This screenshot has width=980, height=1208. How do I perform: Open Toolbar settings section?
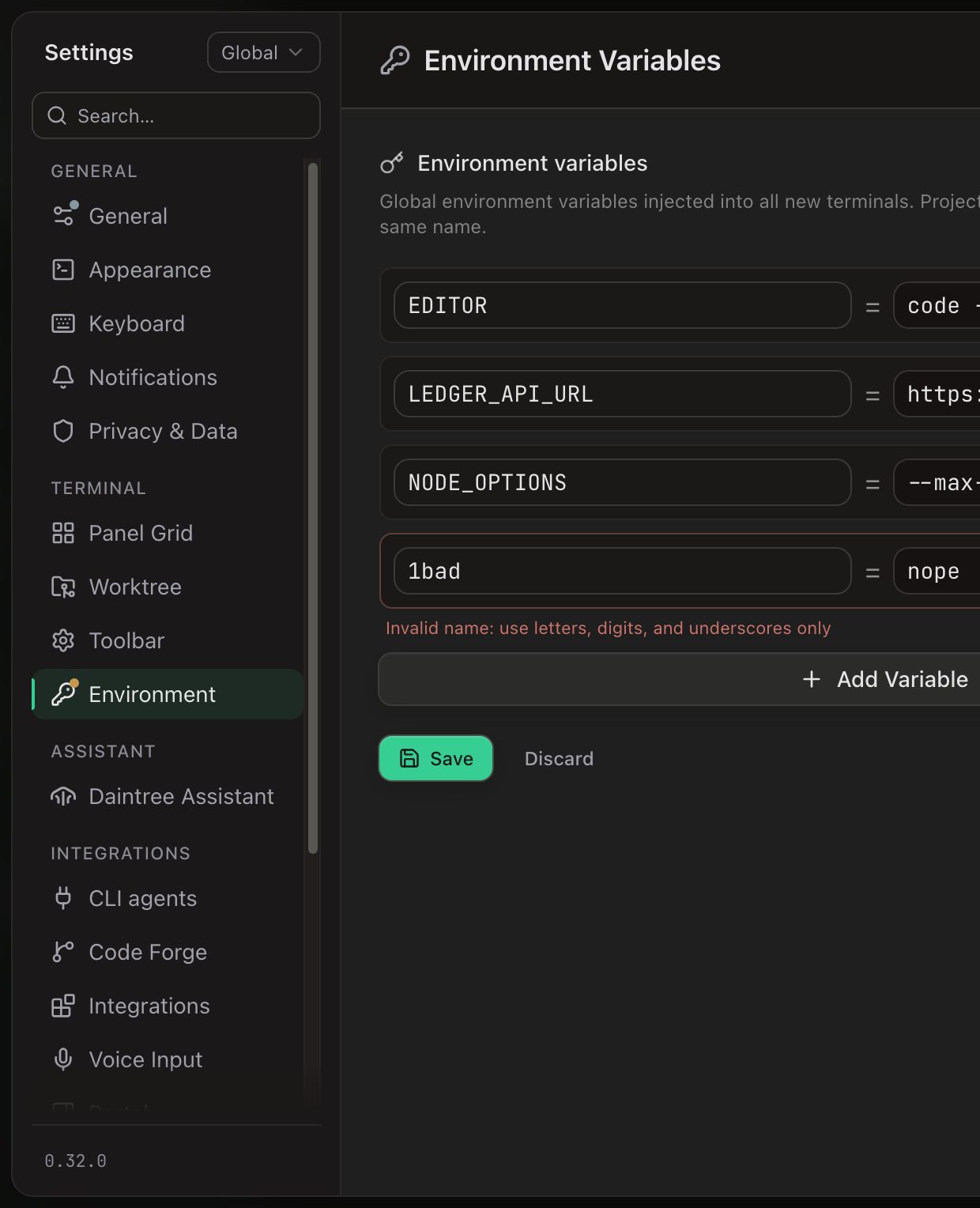168,640
